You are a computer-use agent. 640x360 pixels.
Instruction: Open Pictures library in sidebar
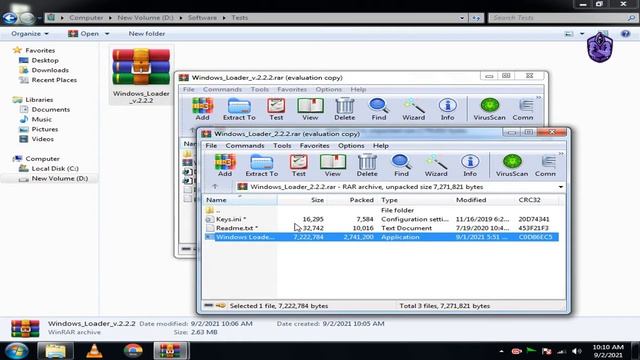point(44,129)
